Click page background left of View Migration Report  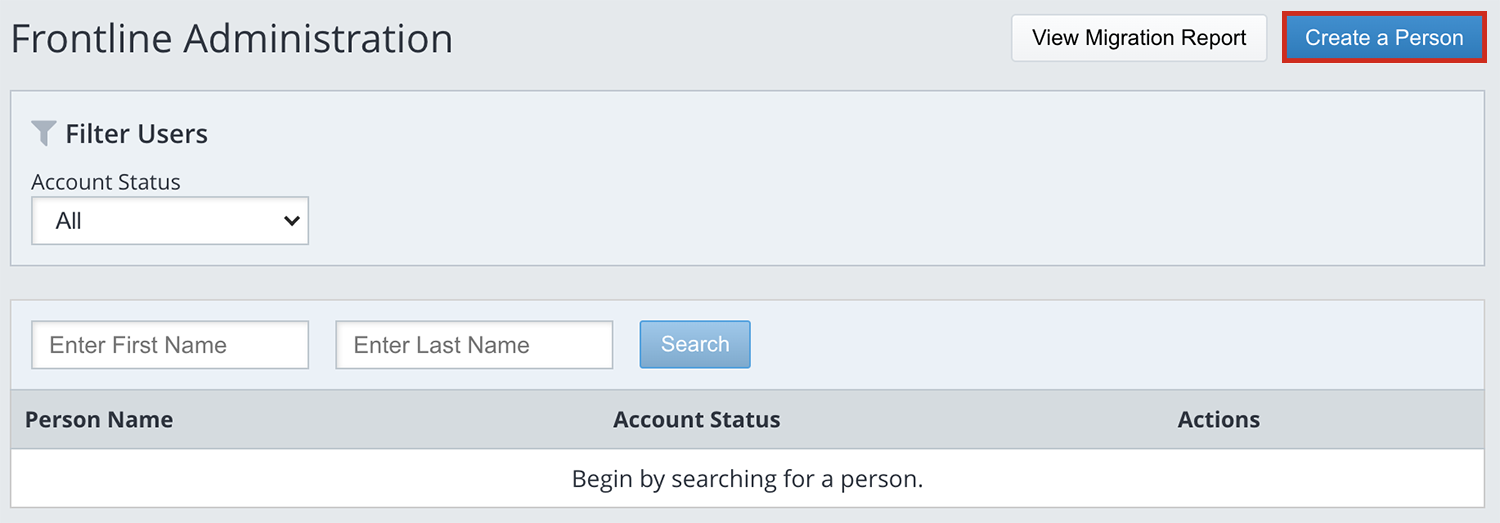730,38
